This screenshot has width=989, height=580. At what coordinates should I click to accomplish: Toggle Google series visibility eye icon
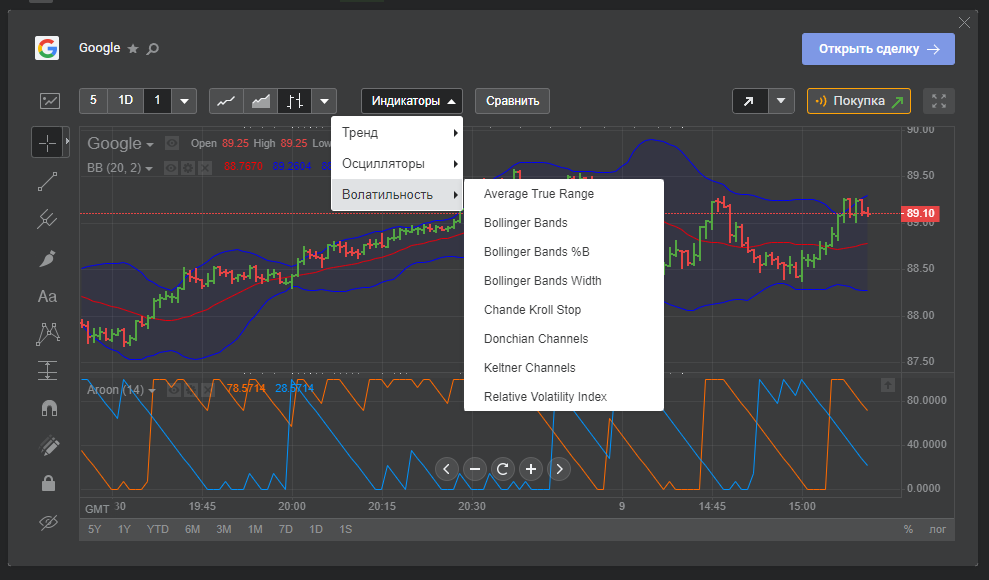[x=172, y=143]
